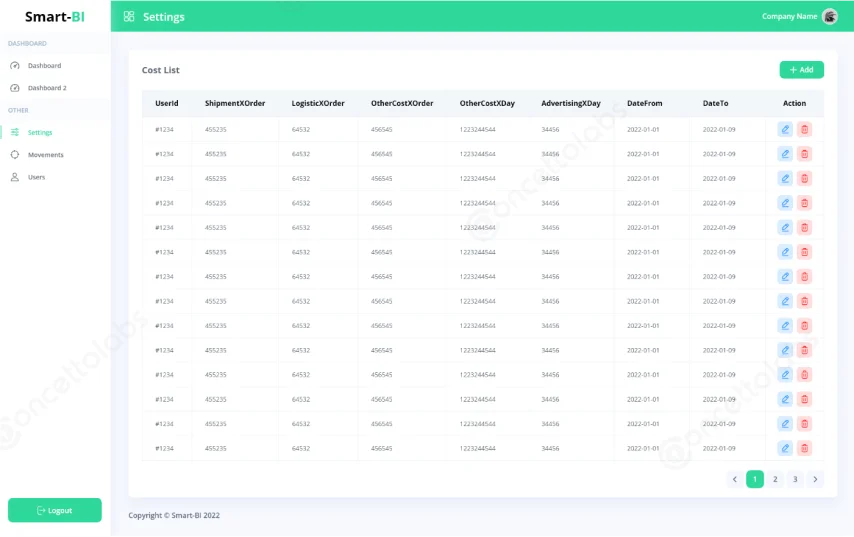This screenshot has width=854, height=537.
Task: Select page 3 in pagination
Action: pyautogui.click(x=795, y=479)
